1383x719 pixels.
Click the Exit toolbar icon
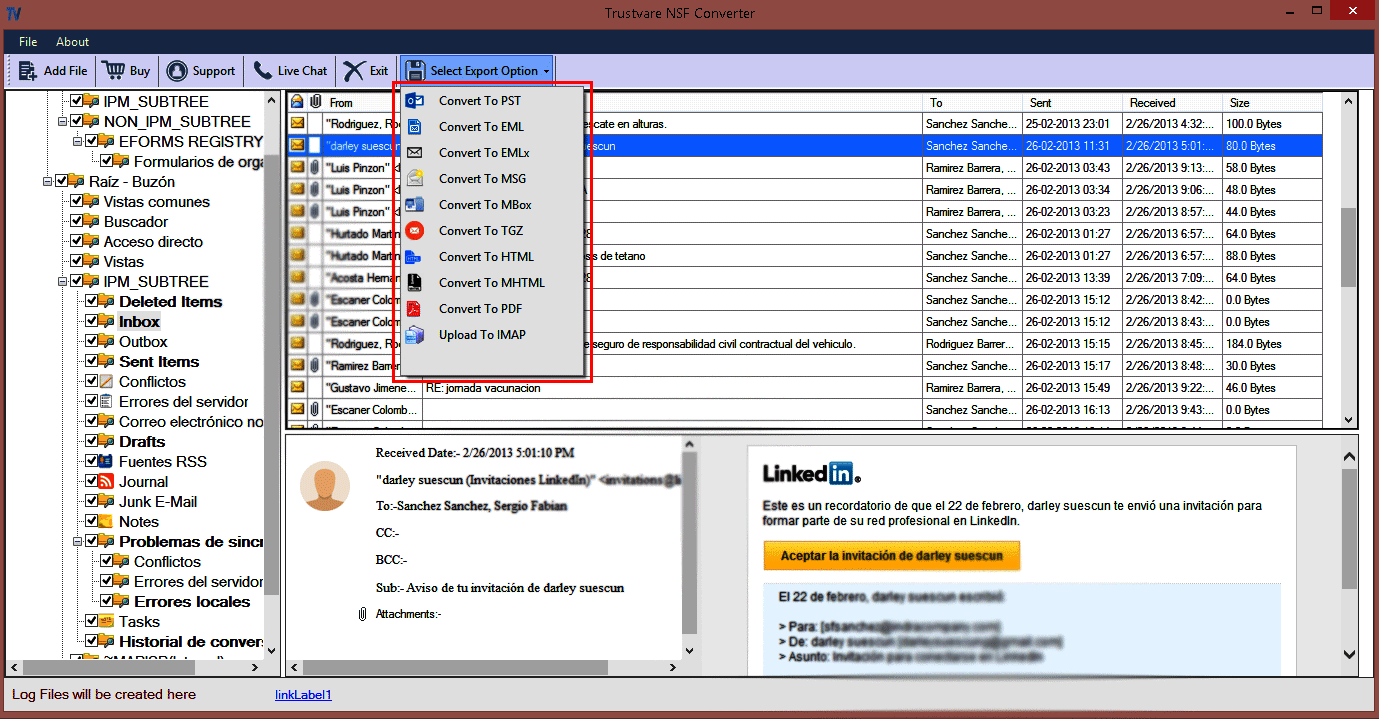tap(364, 70)
